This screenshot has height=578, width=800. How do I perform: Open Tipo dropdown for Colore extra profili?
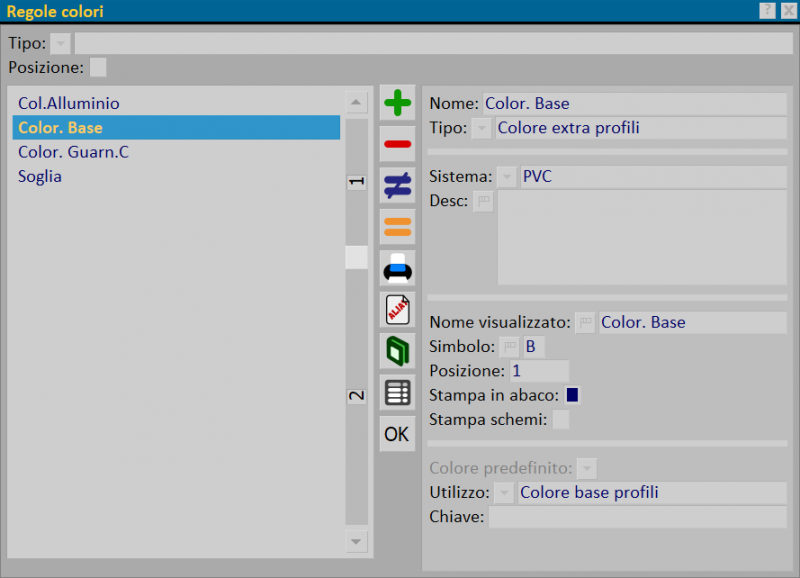tap(481, 128)
